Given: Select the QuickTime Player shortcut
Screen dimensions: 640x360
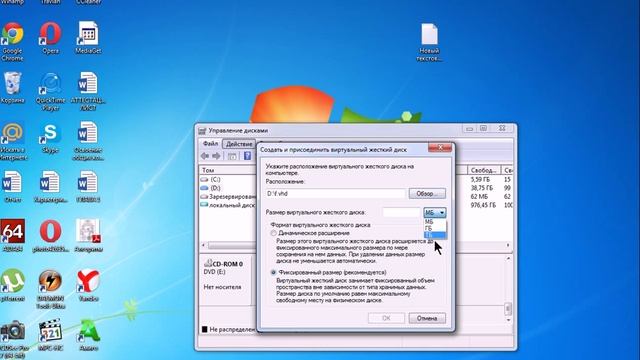Looking at the screenshot, I should point(50,91).
